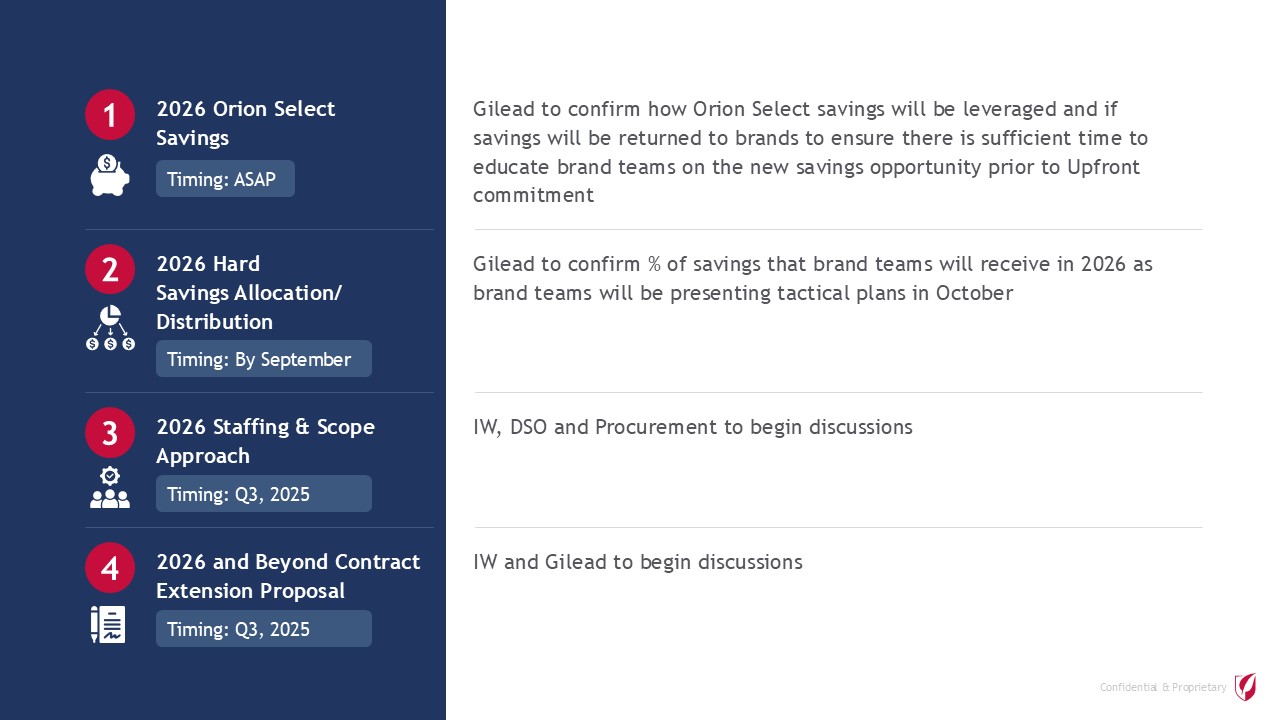Click the shield logo in bottom corner
Screen dimensions: 1280x720
click(x=1245, y=687)
